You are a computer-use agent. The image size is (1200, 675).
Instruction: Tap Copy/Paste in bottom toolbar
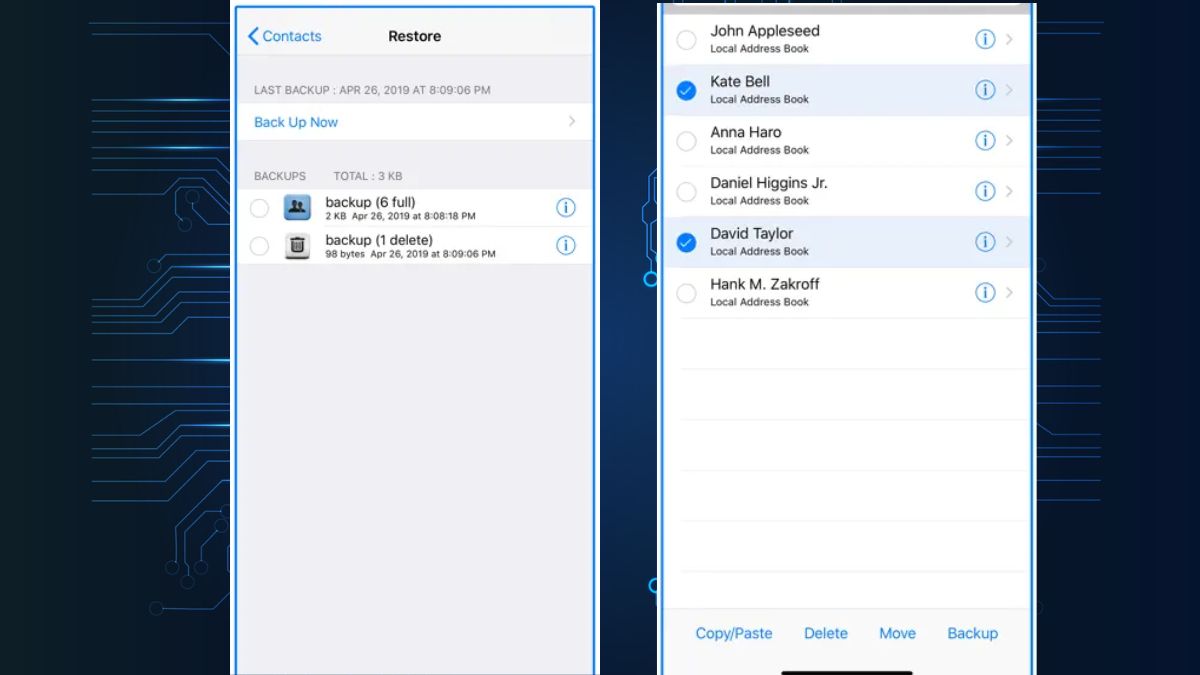(734, 633)
